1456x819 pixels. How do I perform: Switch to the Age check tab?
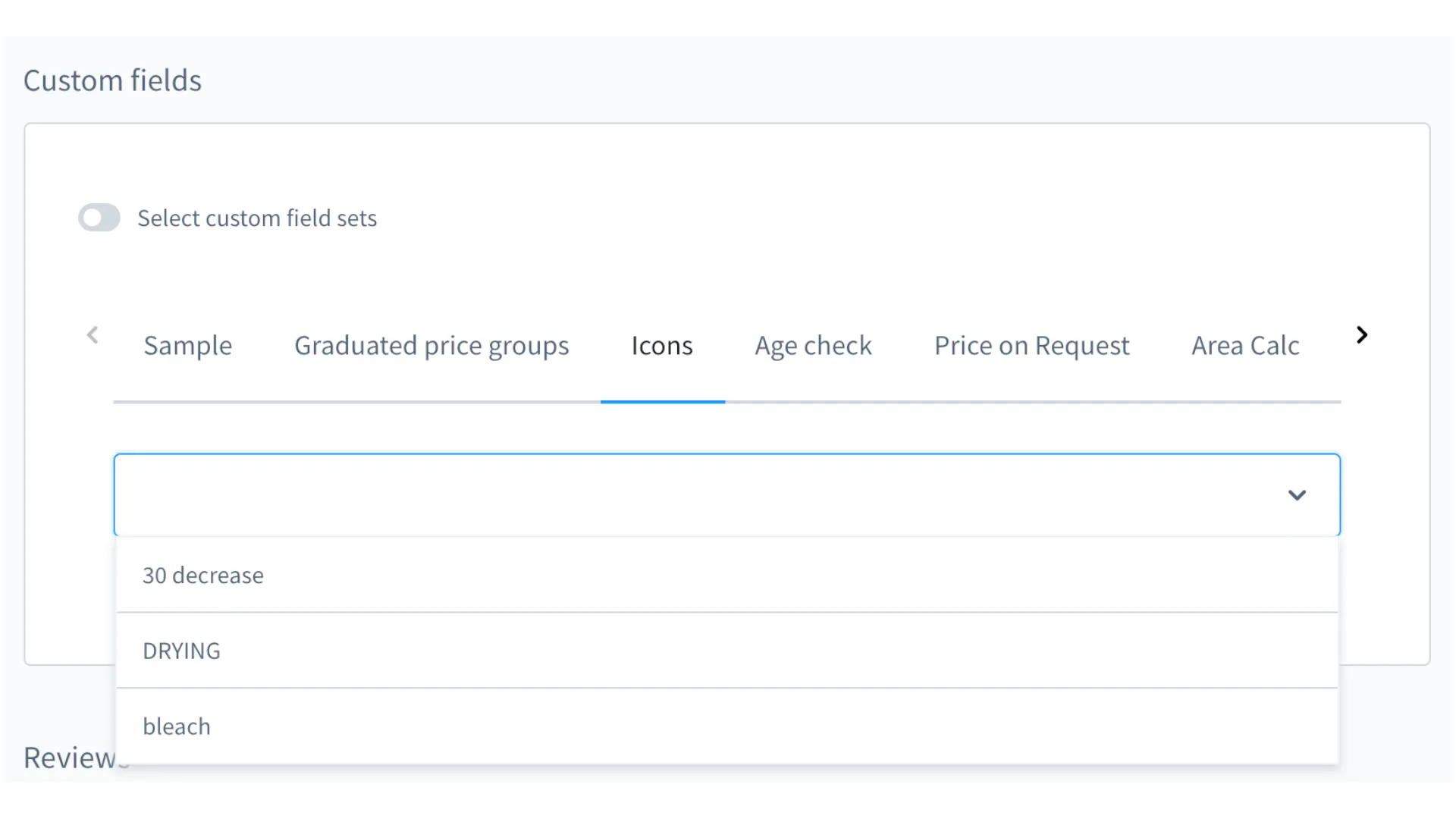[813, 346]
